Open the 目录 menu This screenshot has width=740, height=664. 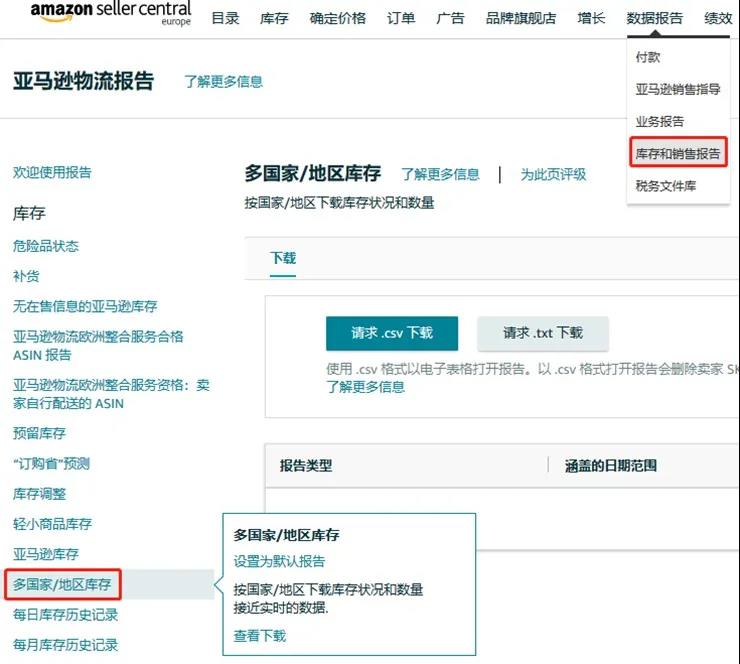point(225,18)
